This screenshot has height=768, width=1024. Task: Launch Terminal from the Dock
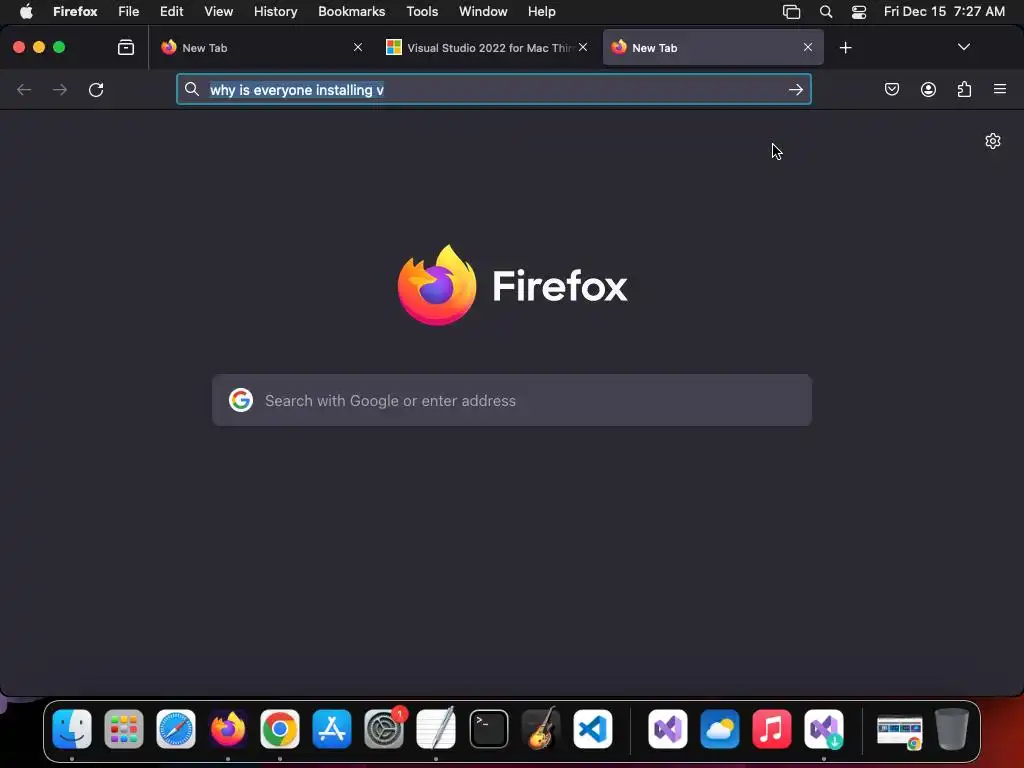(488, 729)
